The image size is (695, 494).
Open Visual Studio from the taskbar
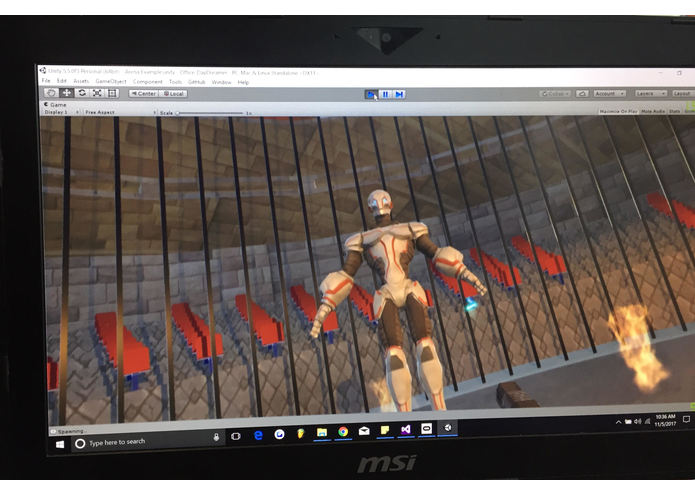[406, 429]
